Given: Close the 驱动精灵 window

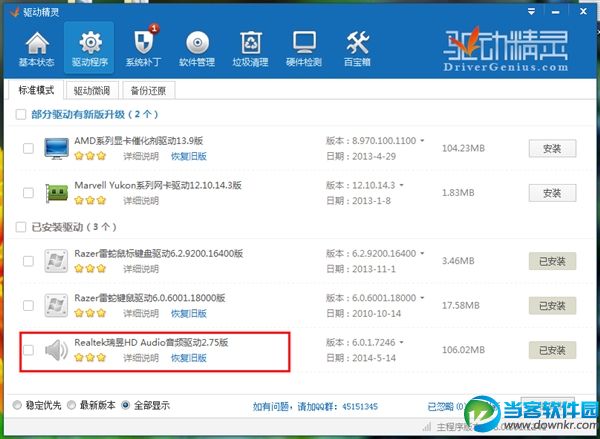Looking at the screenshot, I should (583, 11).
